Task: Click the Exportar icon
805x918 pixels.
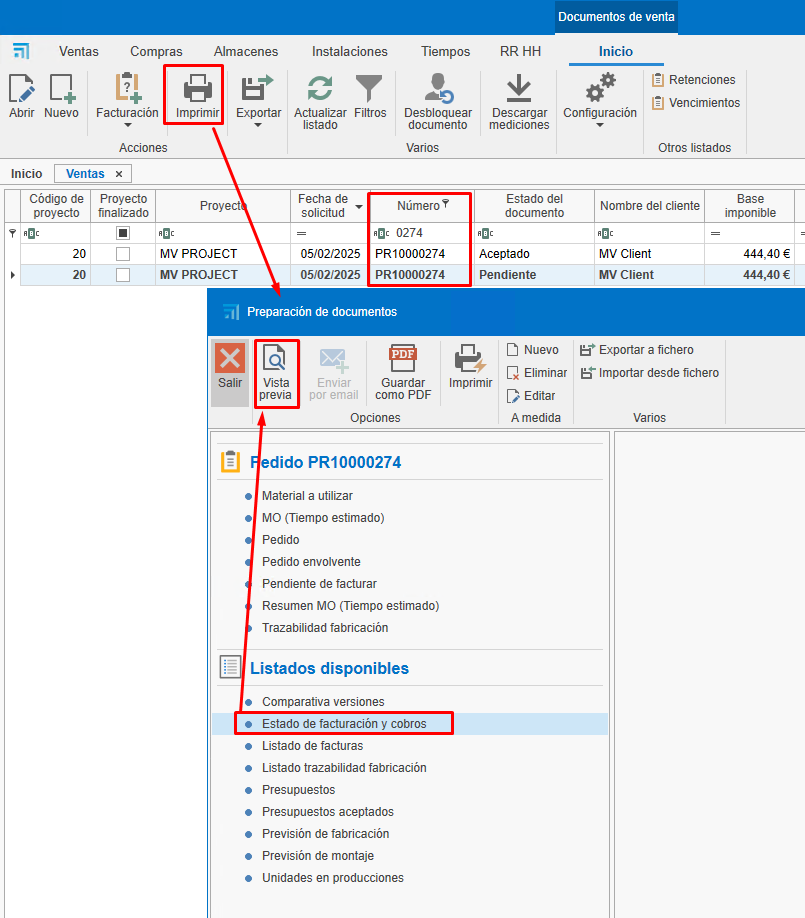Action: 258,89
